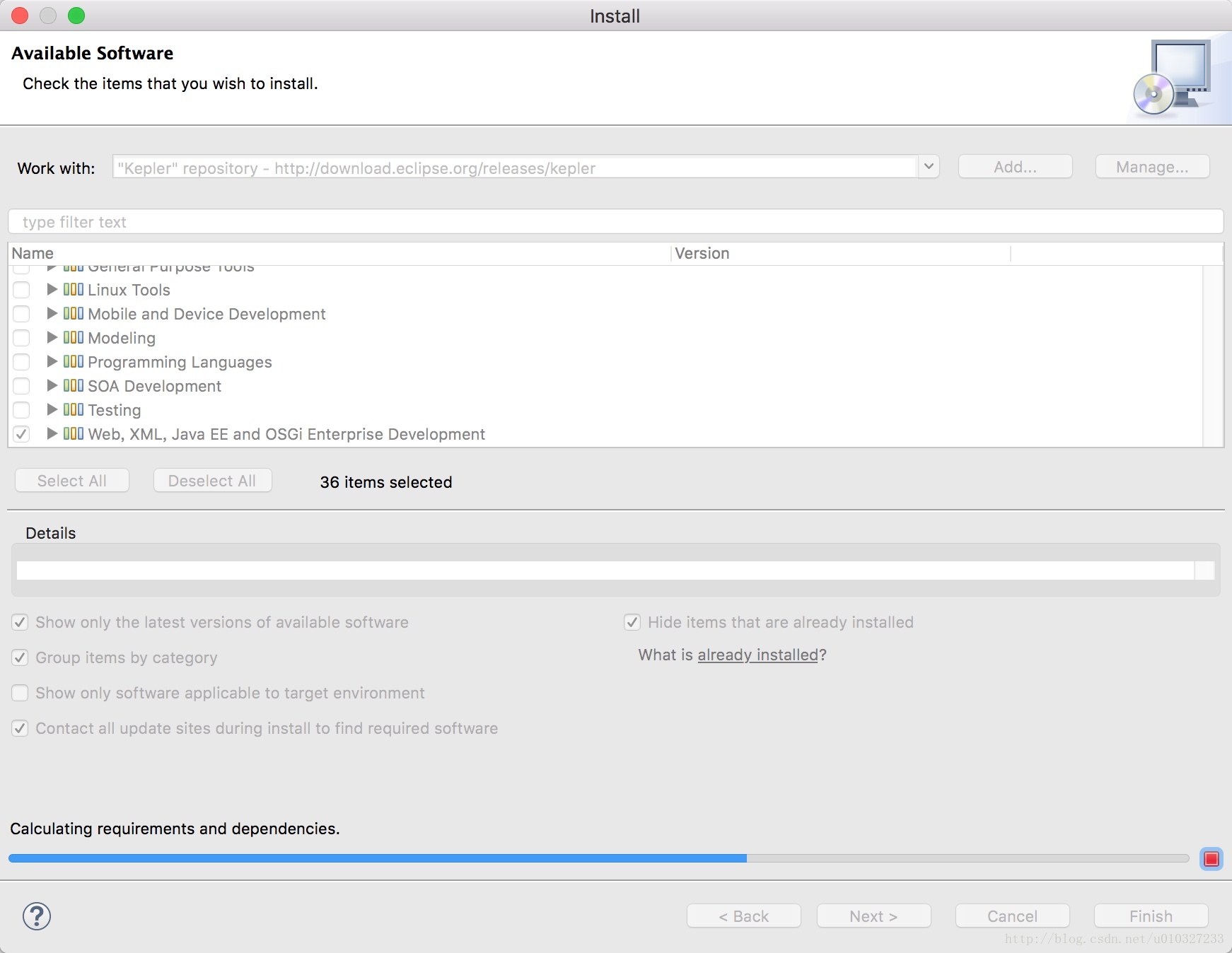Viewport: 1232px width, 953px height.
Task: Click the Mobile and Device Development category icon
Action: tap(74, 313)
